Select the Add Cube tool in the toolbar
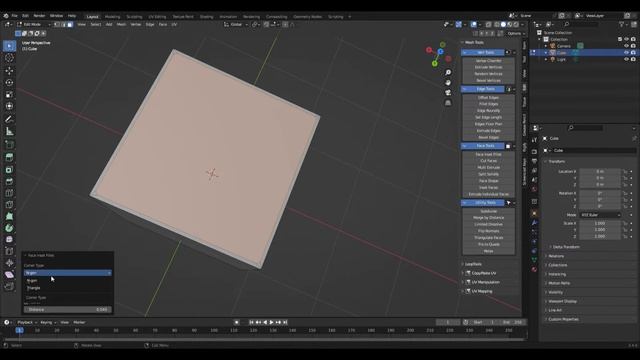Image resolution: width=640 pixels, height=360 pixels. click(9, 144)
